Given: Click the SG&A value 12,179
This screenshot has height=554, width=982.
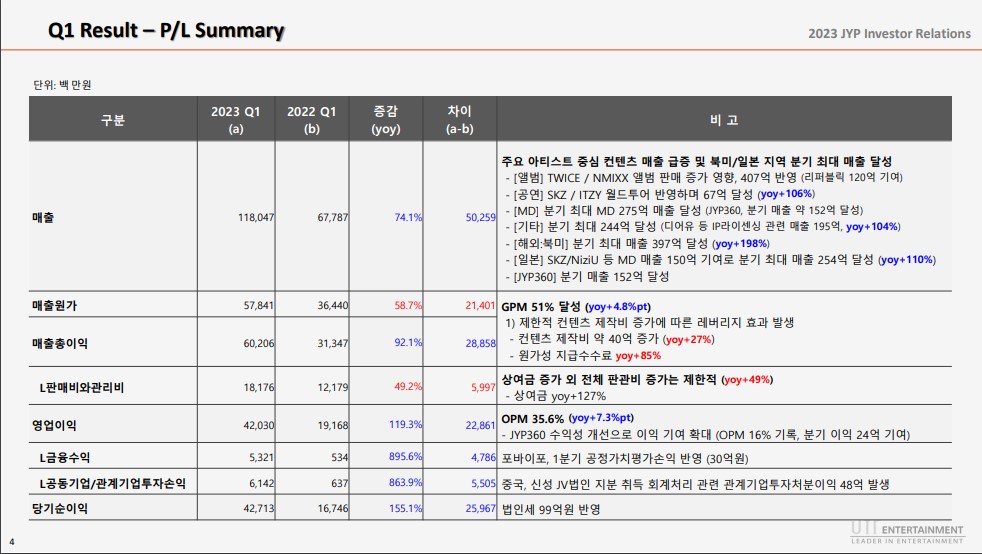Looking at the screenshot, I should [x=333, y=387].
